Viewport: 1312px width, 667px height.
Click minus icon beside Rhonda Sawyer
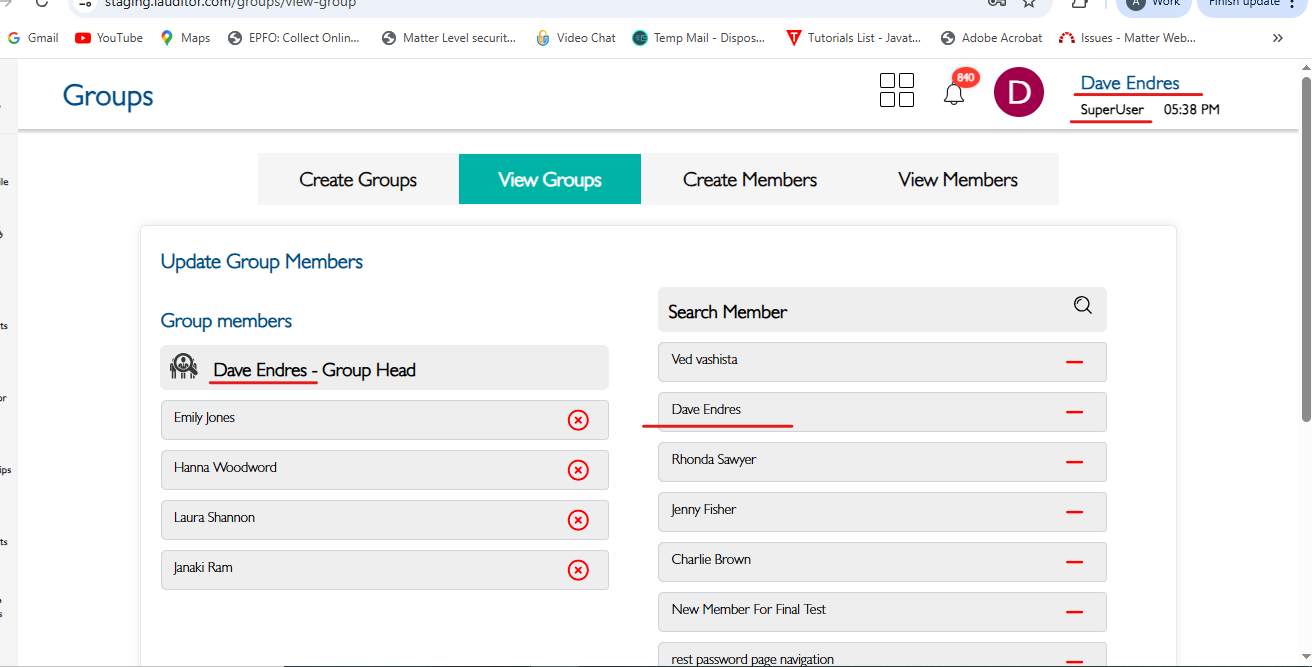pos(1075,462)
